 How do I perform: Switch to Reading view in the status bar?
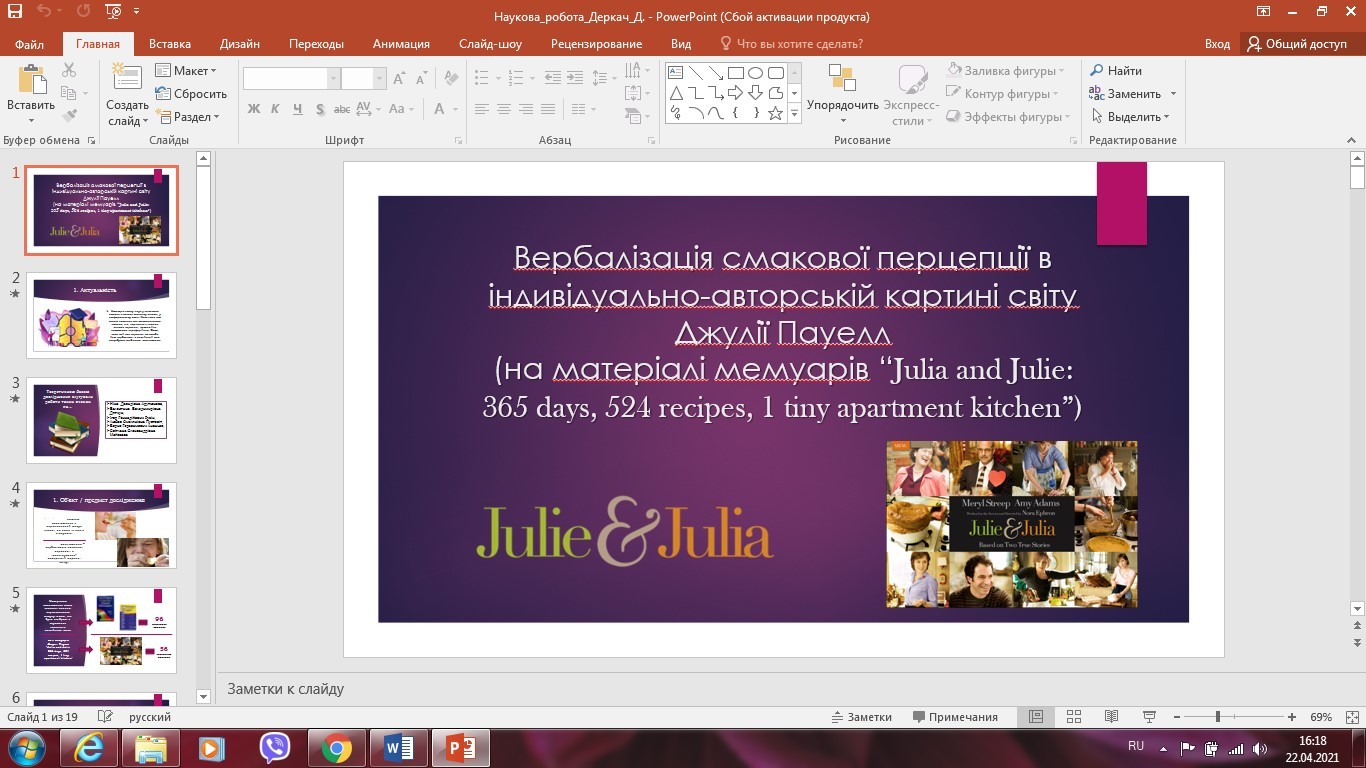[x=1111, y=717]
